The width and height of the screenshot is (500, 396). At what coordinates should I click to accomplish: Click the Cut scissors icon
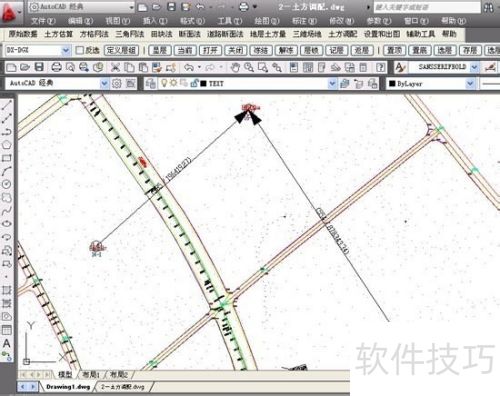[x=115, y=68]
